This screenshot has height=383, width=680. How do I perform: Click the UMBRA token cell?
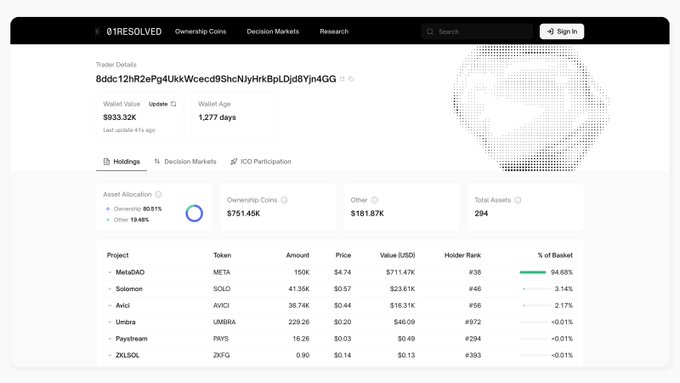[x=224, y=322]
